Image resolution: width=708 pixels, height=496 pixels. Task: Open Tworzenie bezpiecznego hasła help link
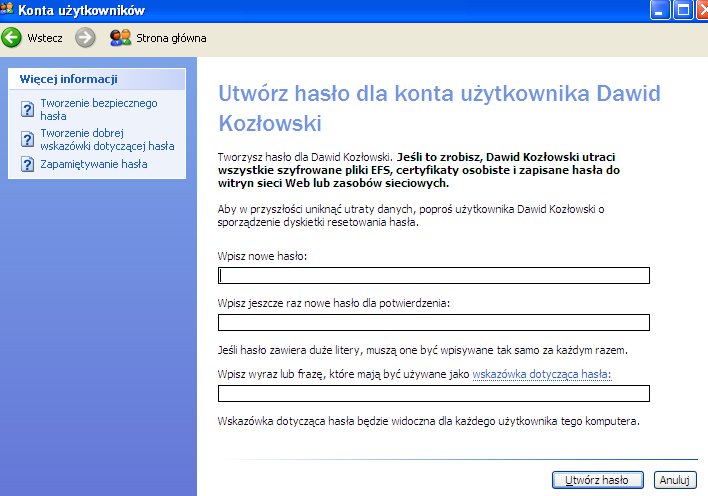click(x=99, y=109)
